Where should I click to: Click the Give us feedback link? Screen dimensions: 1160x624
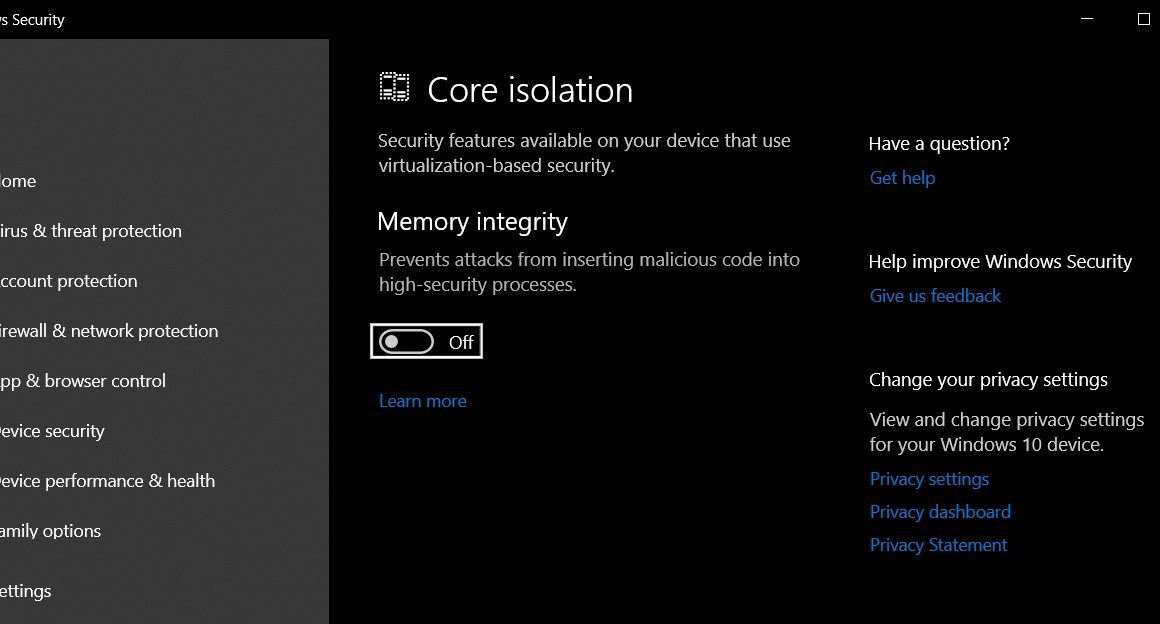[x=935, y=296]
